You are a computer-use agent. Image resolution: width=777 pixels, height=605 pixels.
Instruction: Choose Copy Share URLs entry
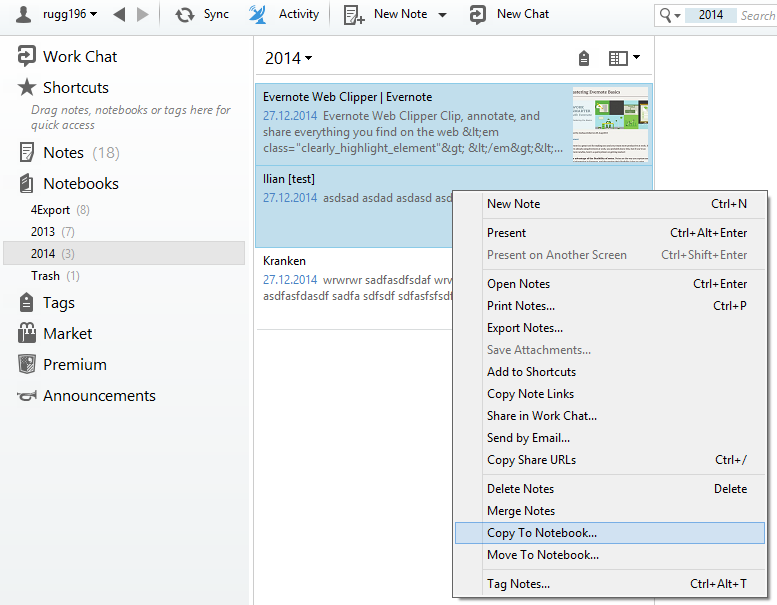(x=610, y=460)
